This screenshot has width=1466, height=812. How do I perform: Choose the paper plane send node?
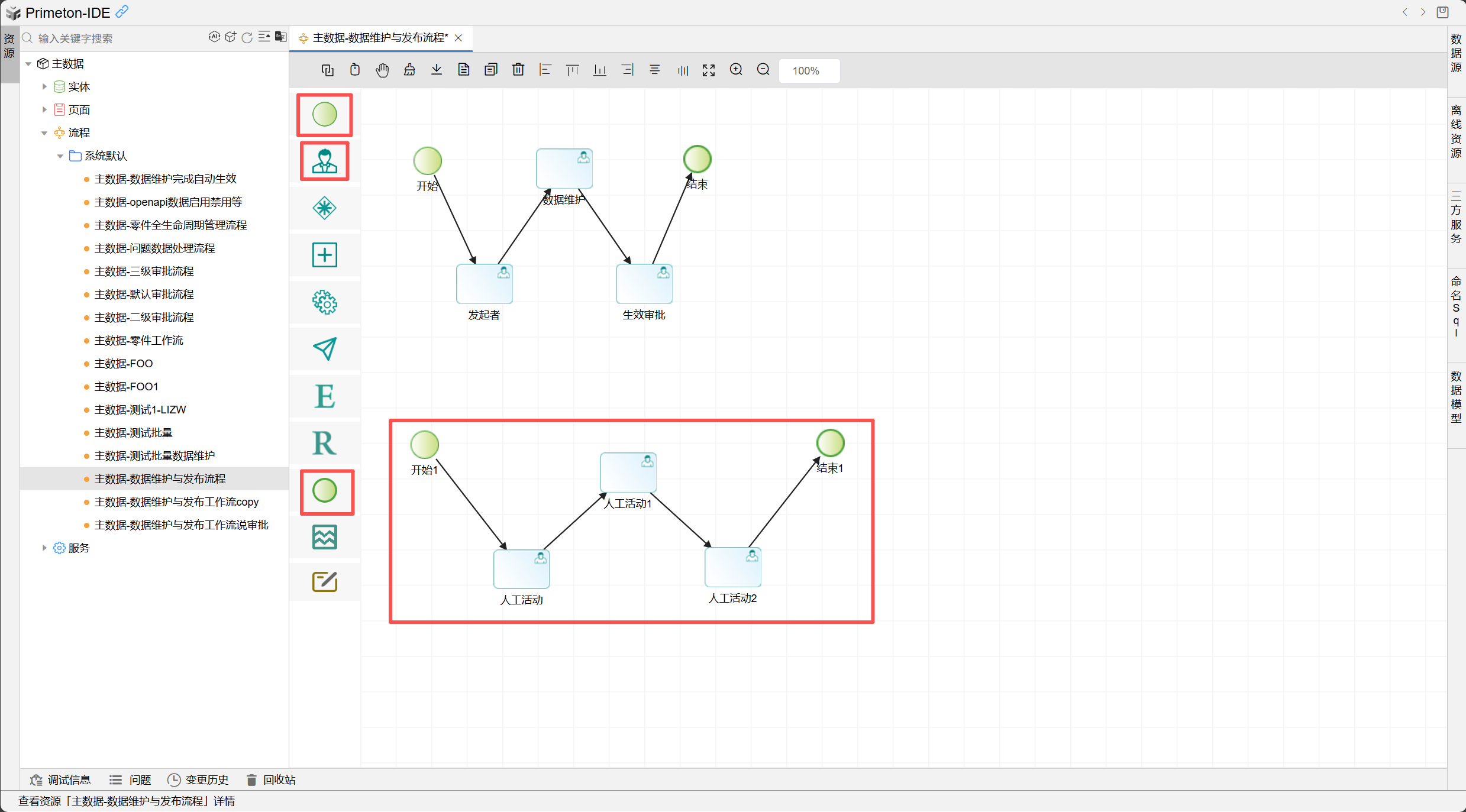[324, 349]
